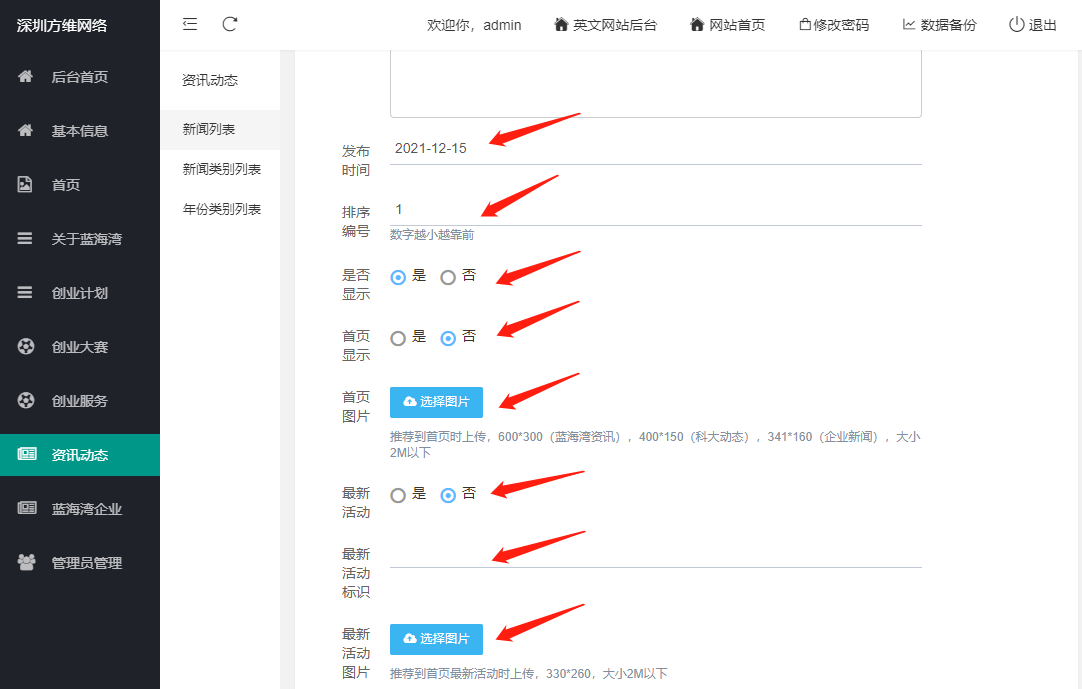Expand 关于蓝海湾 in the sidebar
The image size is (1082, 689).
[x=86, y=239]
